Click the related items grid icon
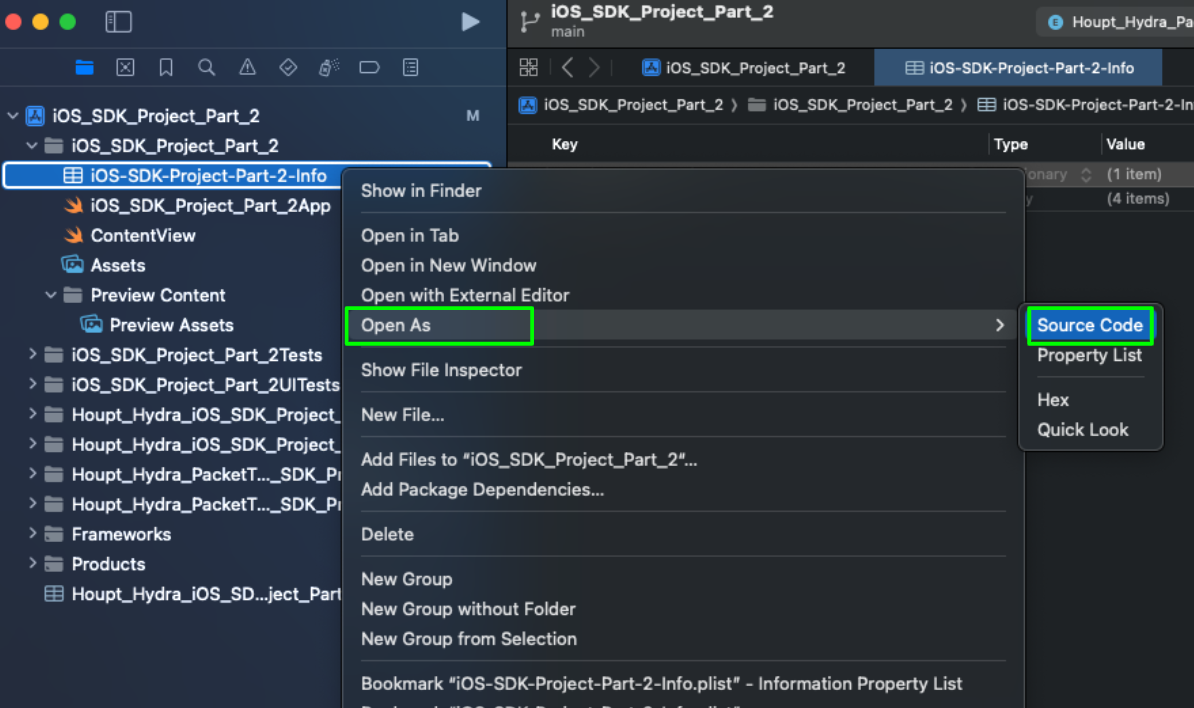 [528, 68]
